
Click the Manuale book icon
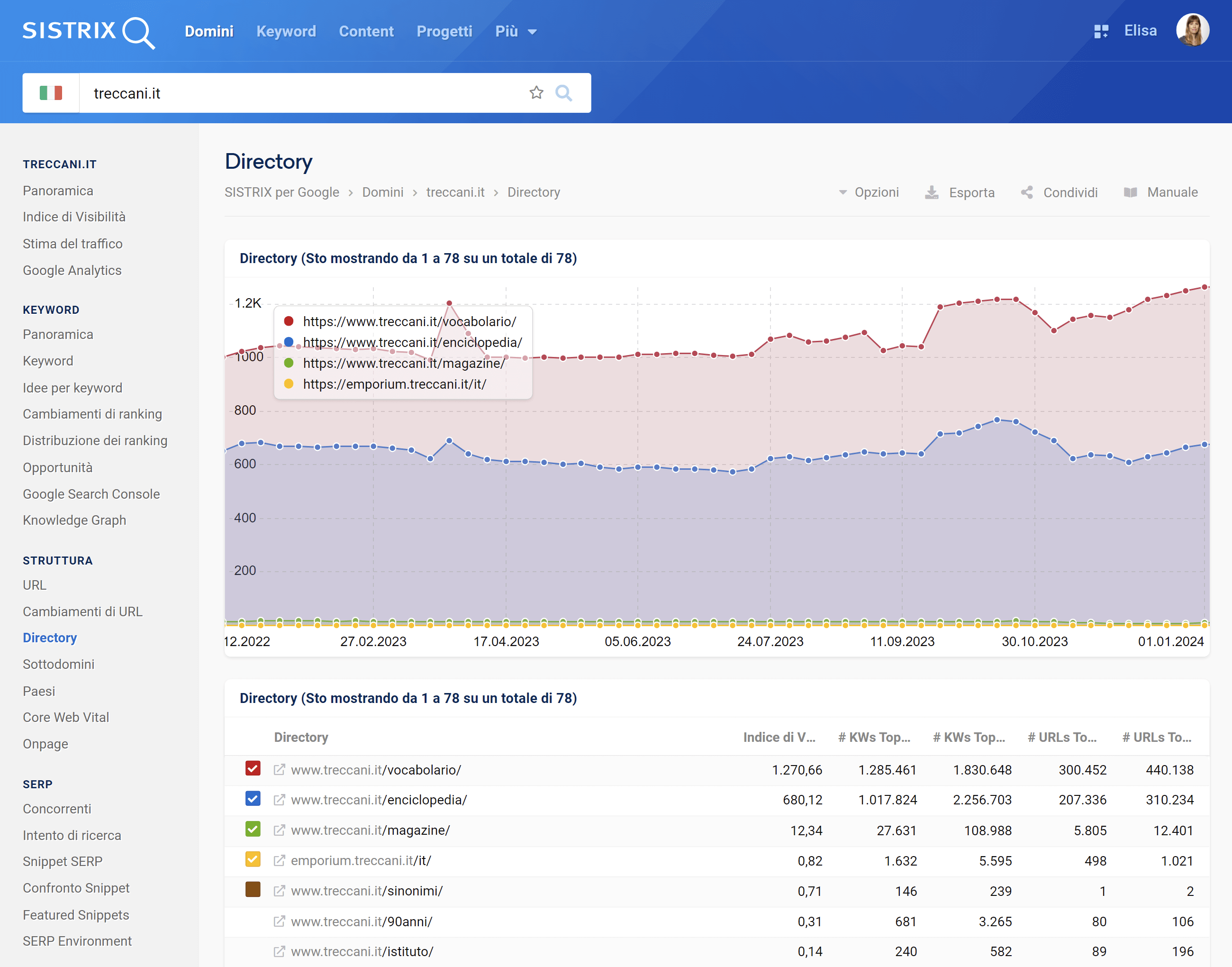tap(1130, 192)
